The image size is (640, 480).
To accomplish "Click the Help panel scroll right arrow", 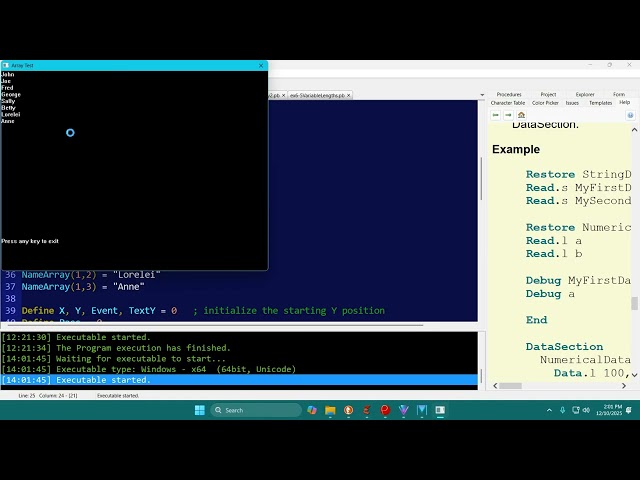I will pos(624,386).
